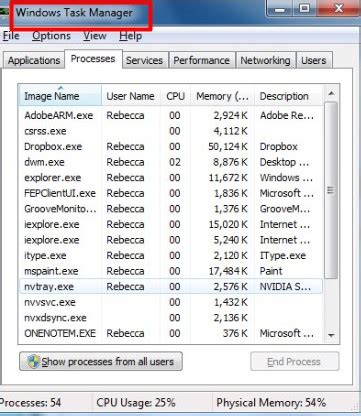Select the ONENOTEM.EXE process
361x416 pixels.
pyautogui.click(x=171, y=333)
